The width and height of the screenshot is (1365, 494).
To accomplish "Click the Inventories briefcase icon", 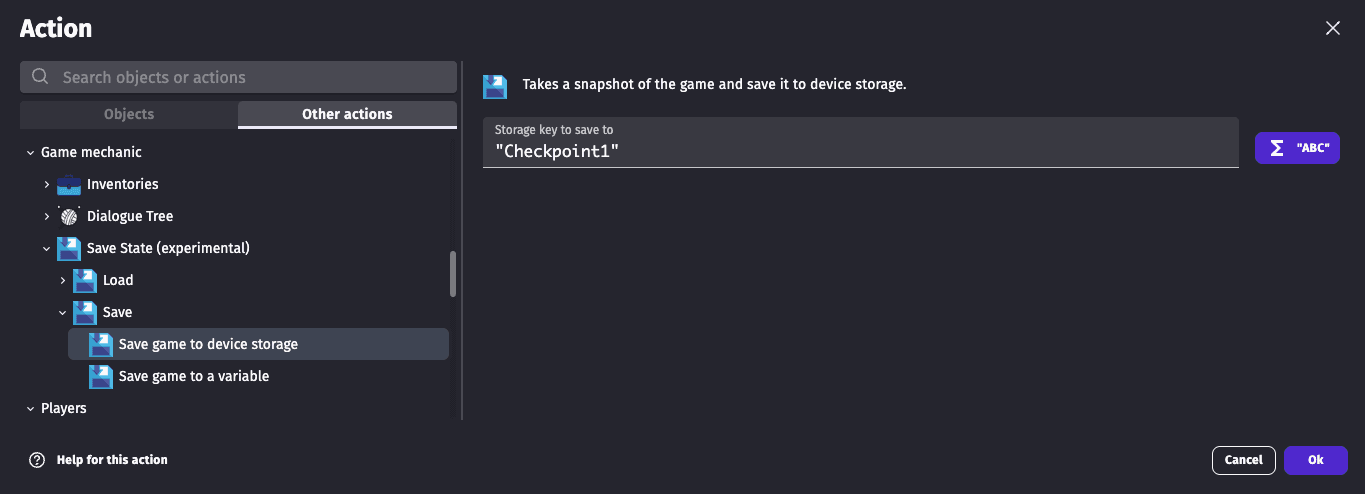I will coord(69,184).
